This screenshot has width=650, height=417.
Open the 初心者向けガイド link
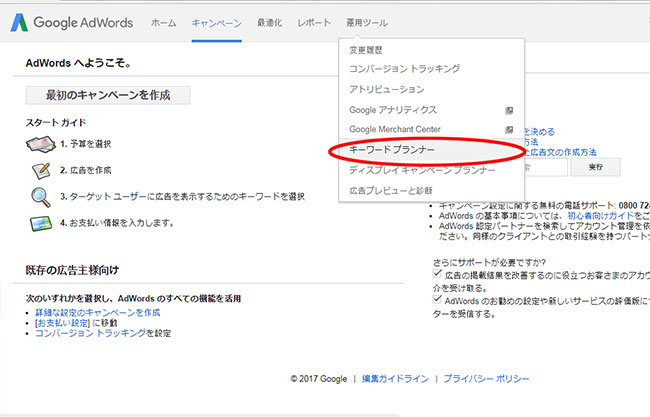(x=601, y=216)
